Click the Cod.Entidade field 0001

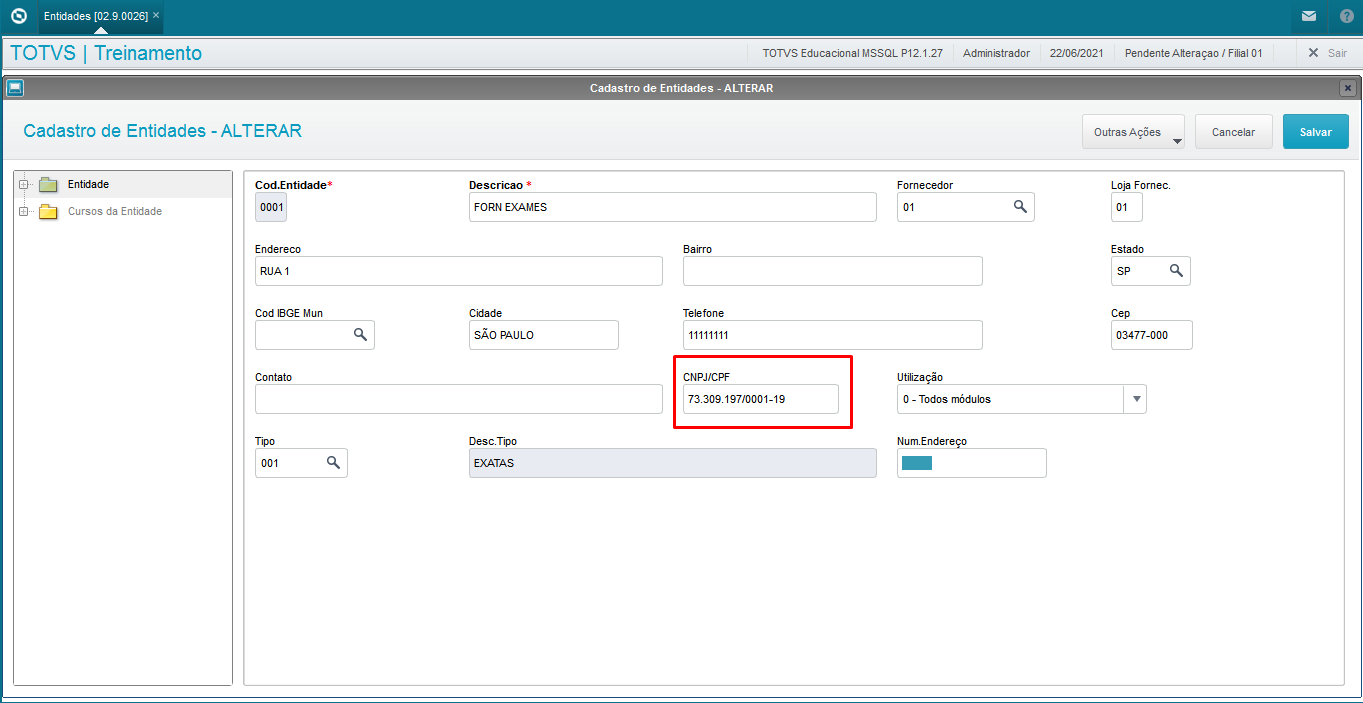click(271, 207)
